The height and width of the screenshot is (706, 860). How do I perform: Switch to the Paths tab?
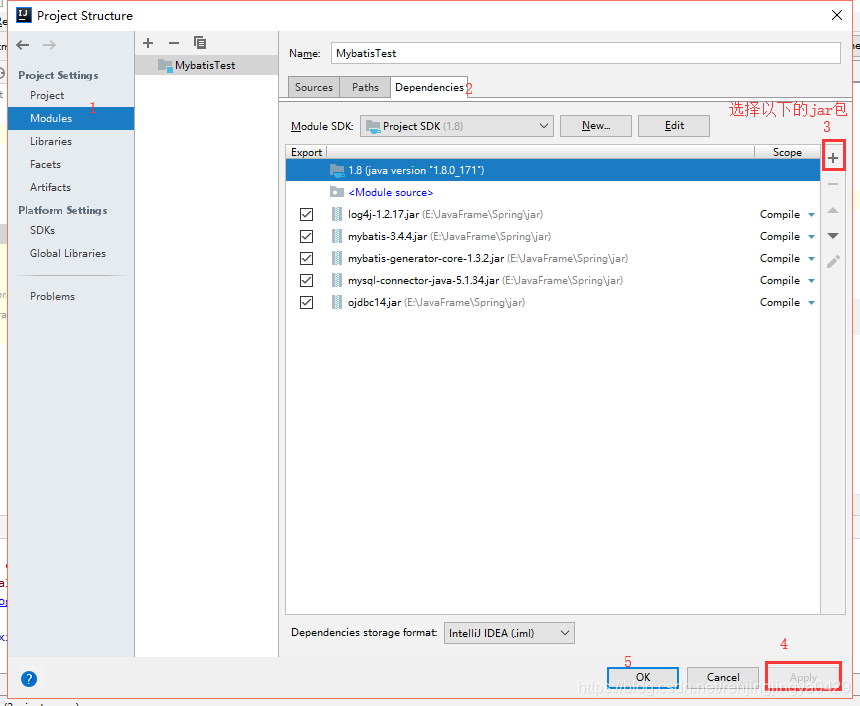tap(365, 87)
